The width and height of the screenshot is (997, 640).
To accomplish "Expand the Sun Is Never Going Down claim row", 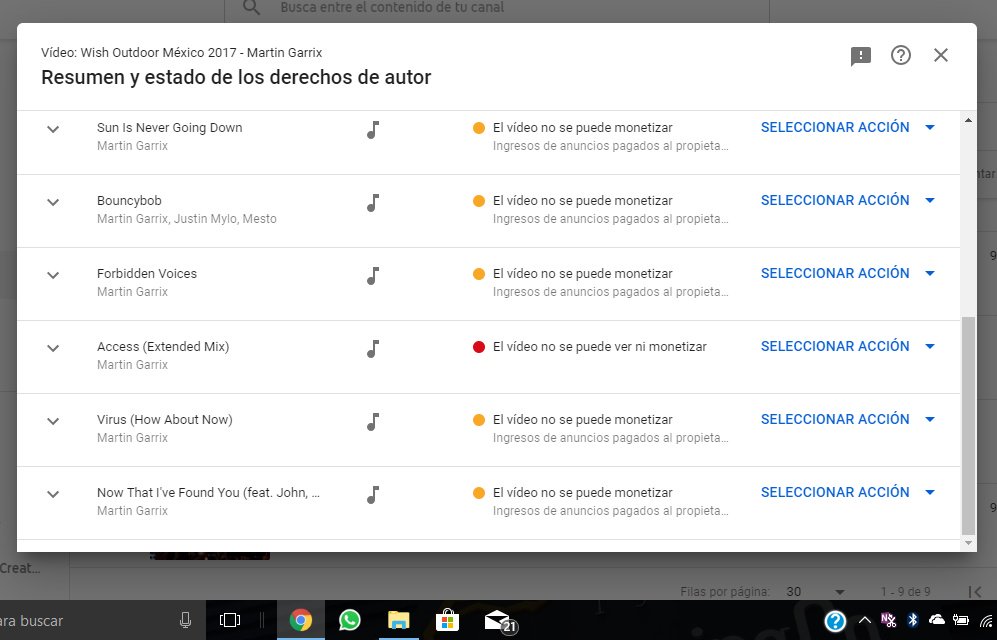I will [53, 129].
